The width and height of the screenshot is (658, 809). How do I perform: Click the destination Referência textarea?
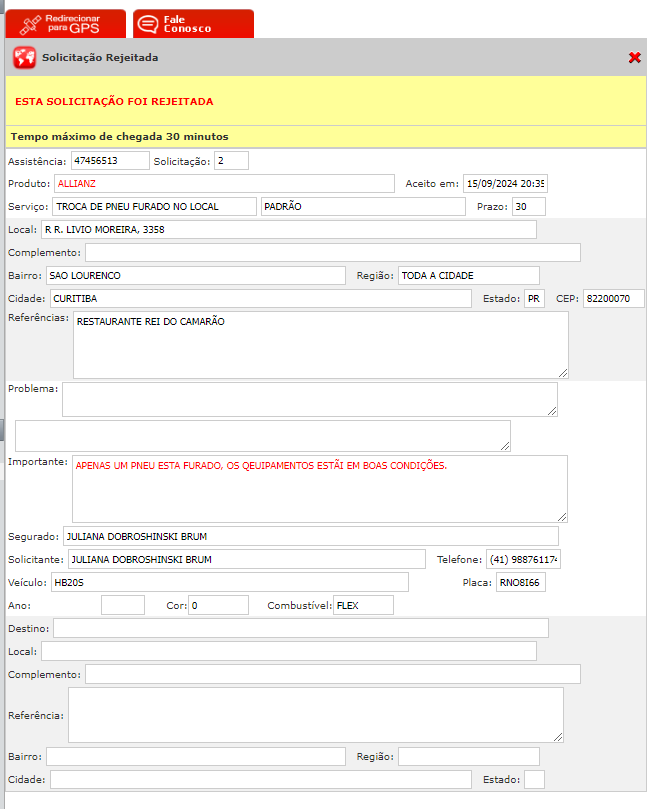(x=316, y=715)
